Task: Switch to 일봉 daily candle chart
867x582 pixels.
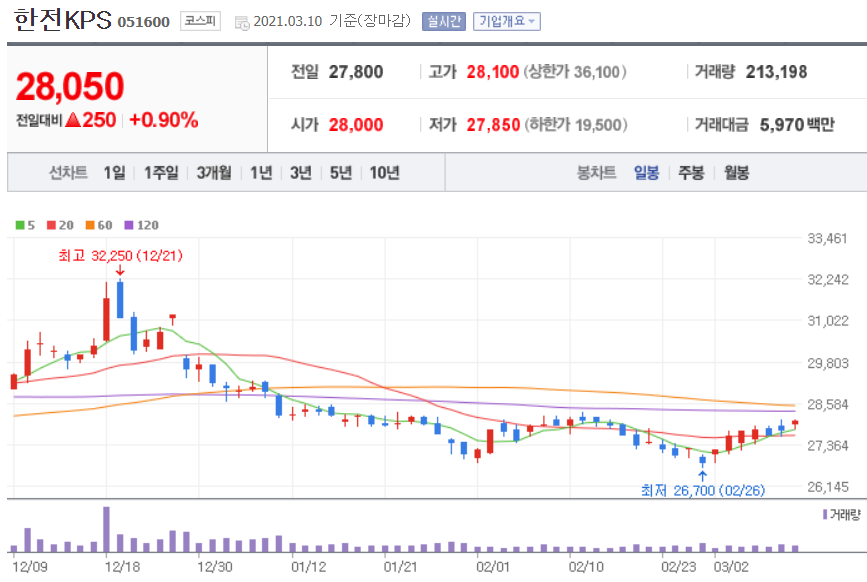Action: point(646,173)
